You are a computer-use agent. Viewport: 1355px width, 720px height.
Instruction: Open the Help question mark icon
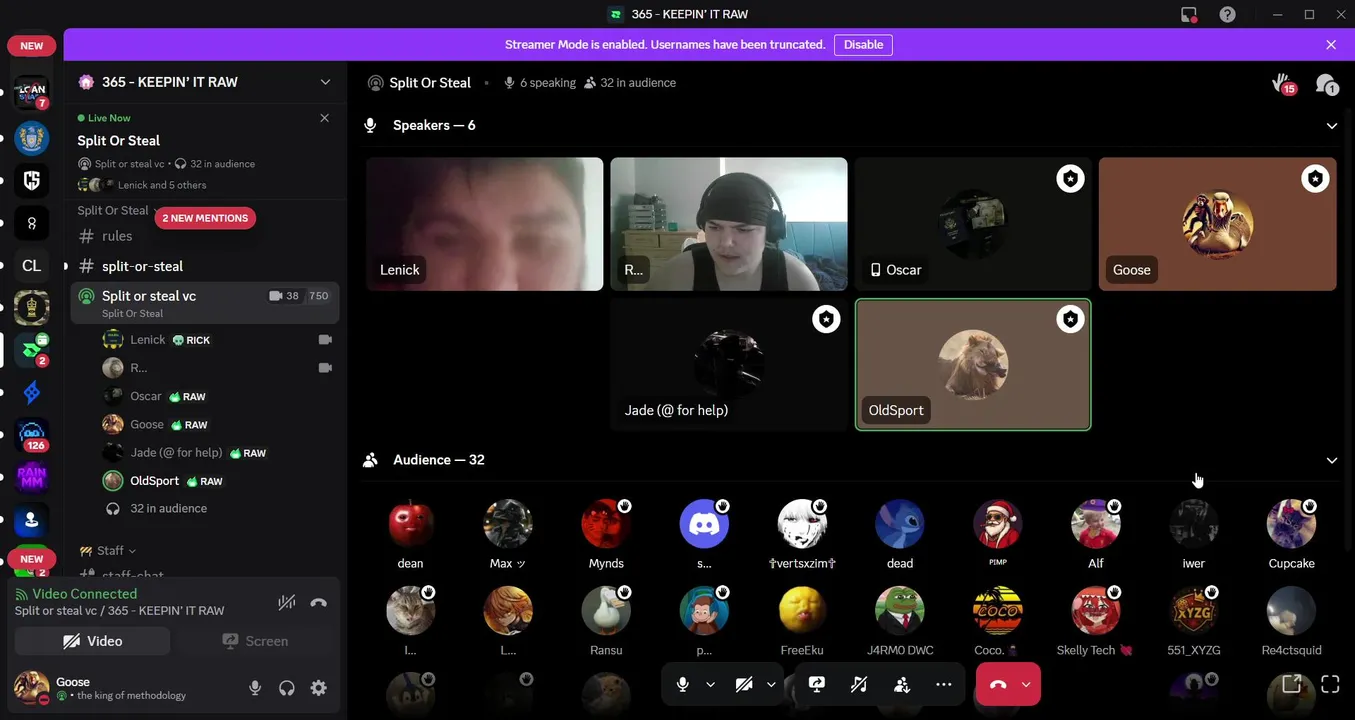(1227, 14)
